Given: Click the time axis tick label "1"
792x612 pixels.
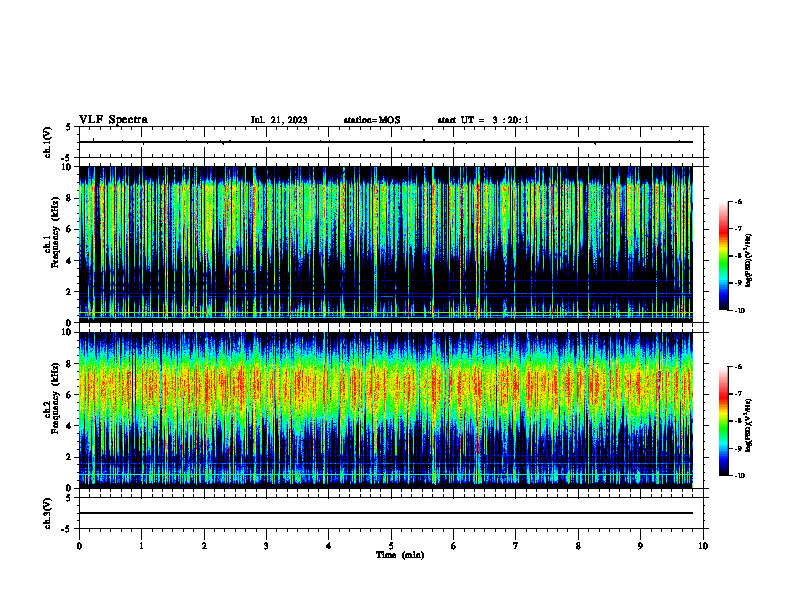Looking at the screenshot, I should click(141, 546).
